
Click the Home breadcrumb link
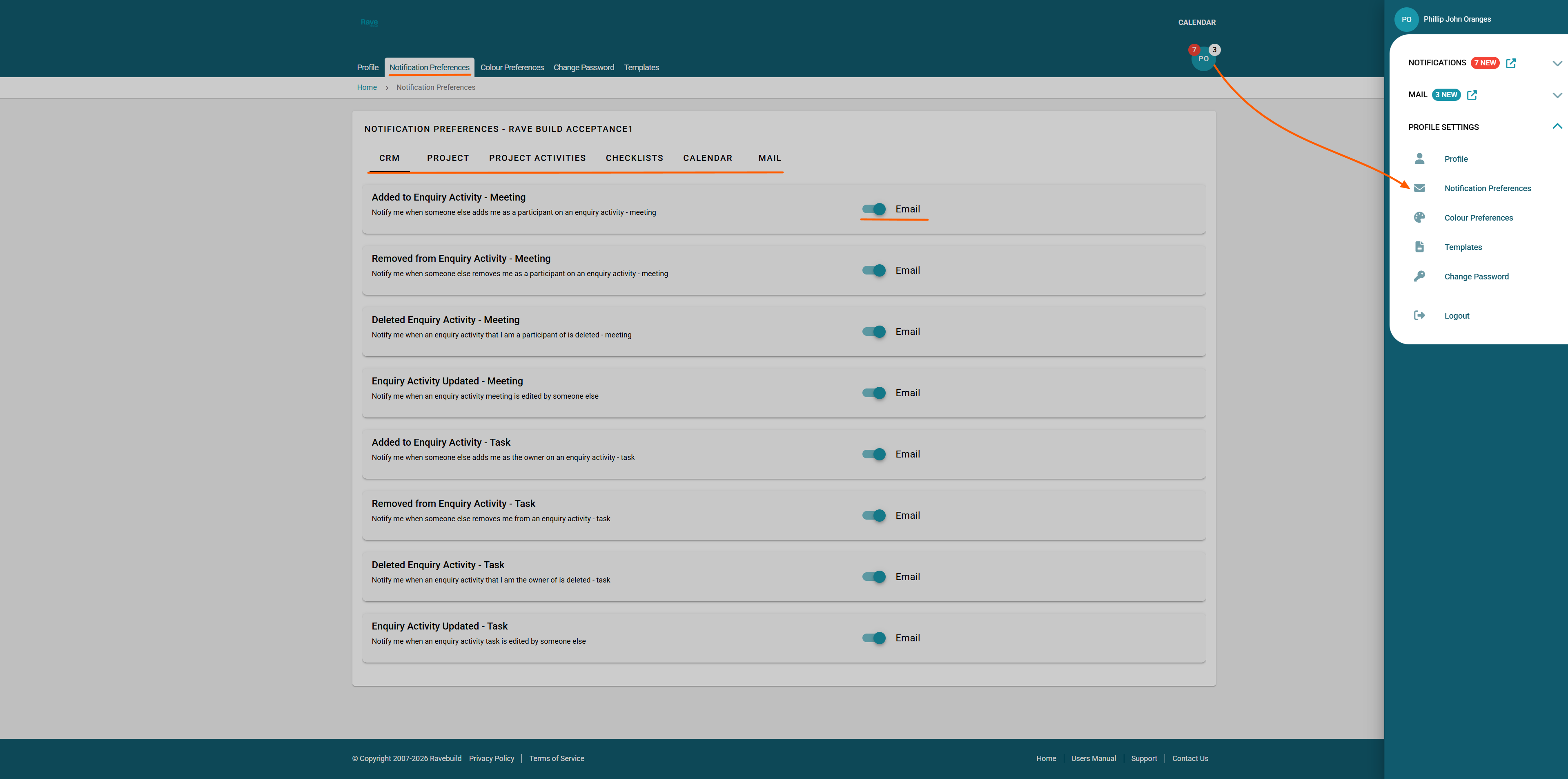coord(366,88)
